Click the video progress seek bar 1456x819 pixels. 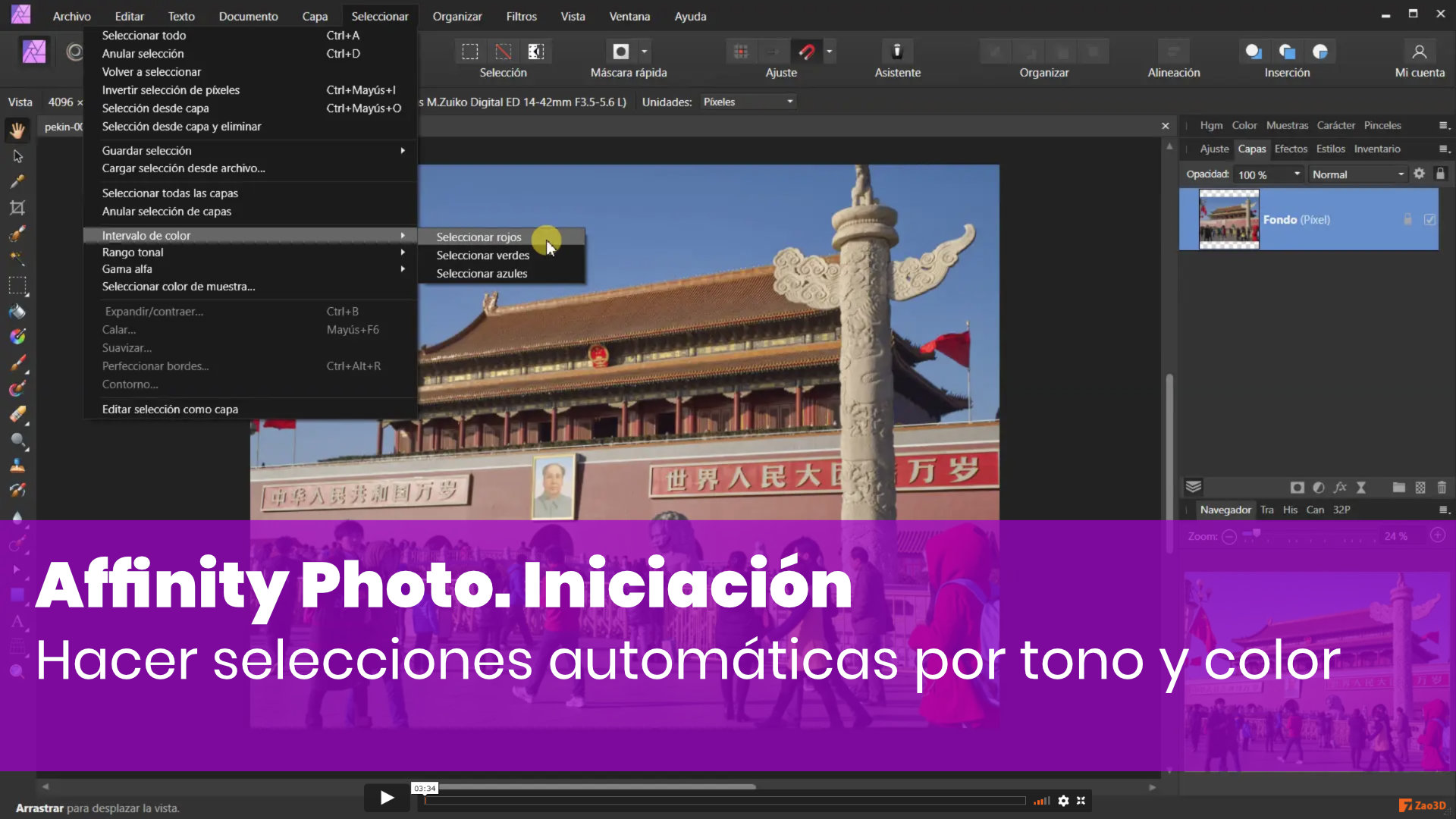point(724,800)
